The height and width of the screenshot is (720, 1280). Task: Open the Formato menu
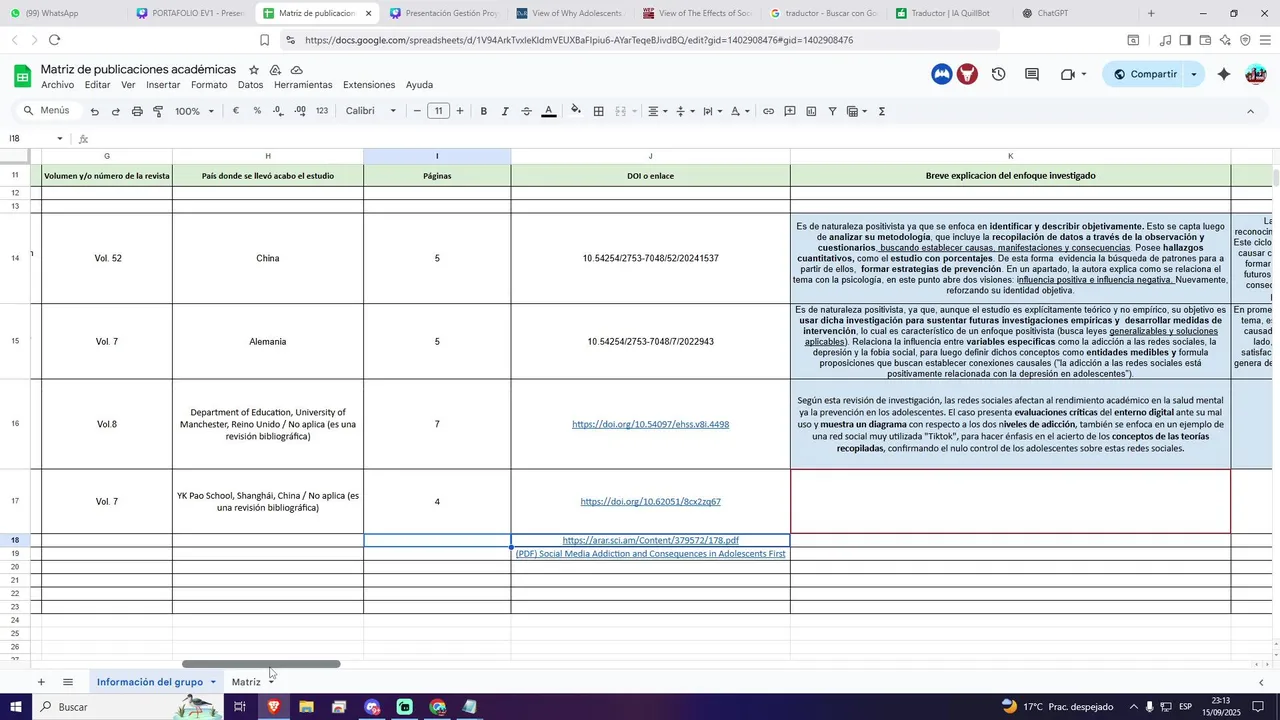coord(209,85)
